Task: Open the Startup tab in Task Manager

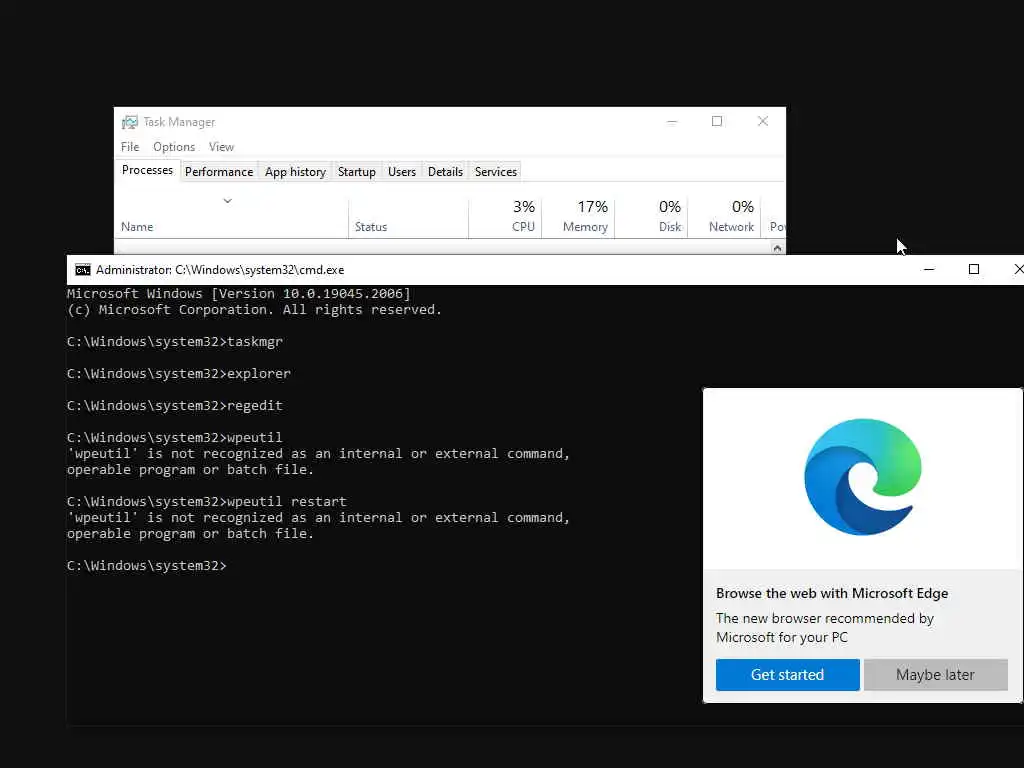Action: click(x=357, y=172)
